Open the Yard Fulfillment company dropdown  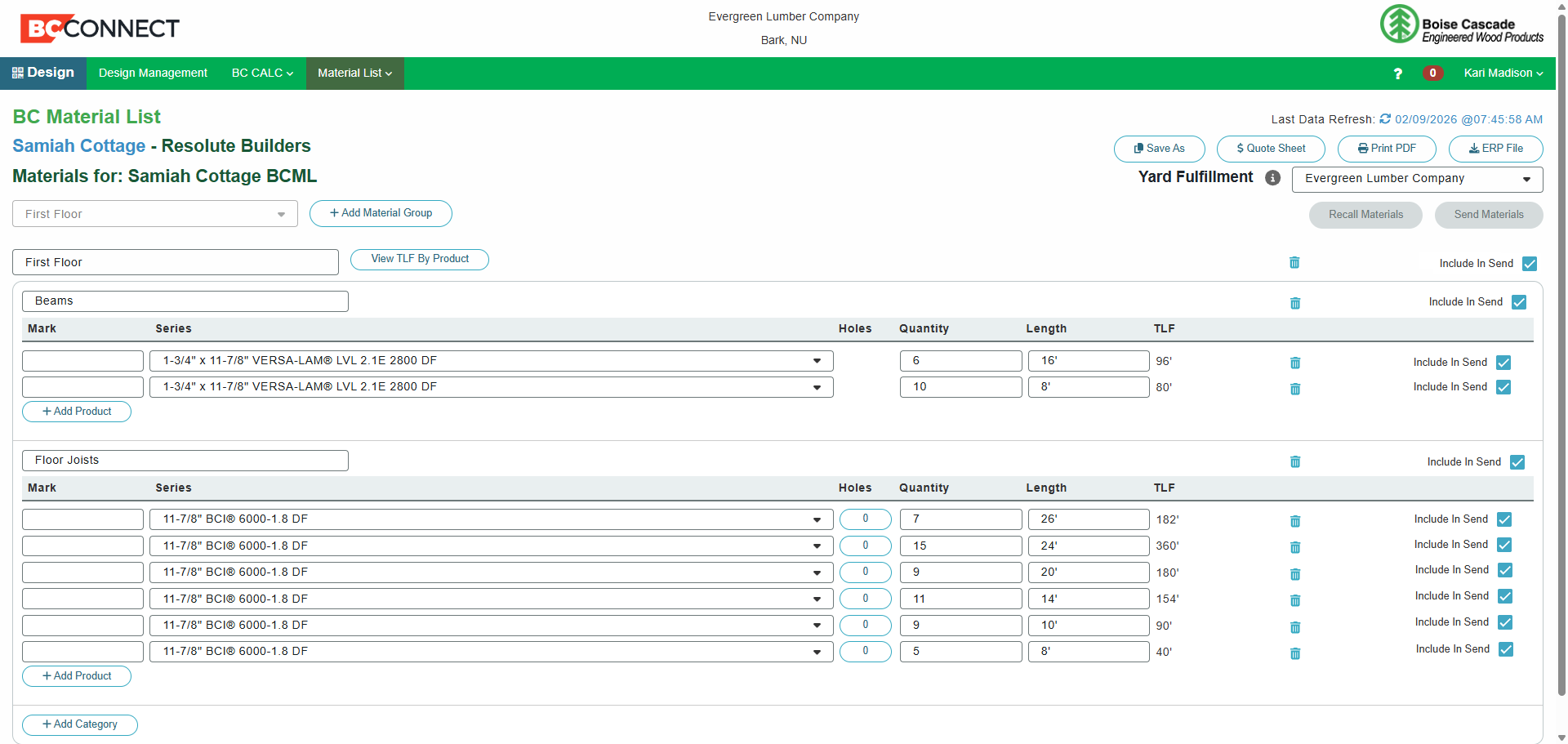1417,179
